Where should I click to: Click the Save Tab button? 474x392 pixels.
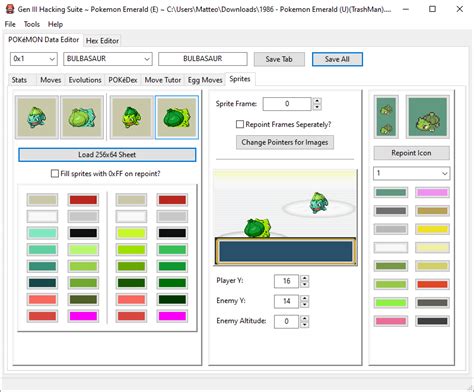279,59
